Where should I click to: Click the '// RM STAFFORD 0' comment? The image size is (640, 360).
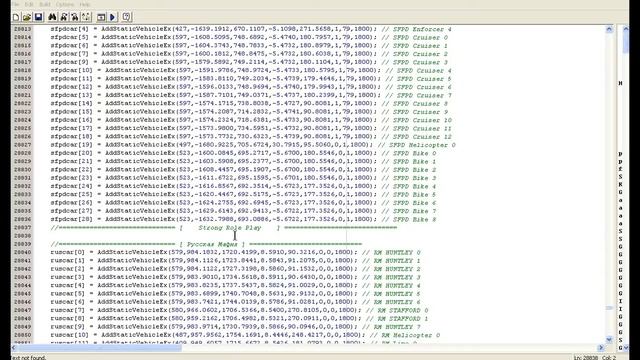click(x=397, y=310)
